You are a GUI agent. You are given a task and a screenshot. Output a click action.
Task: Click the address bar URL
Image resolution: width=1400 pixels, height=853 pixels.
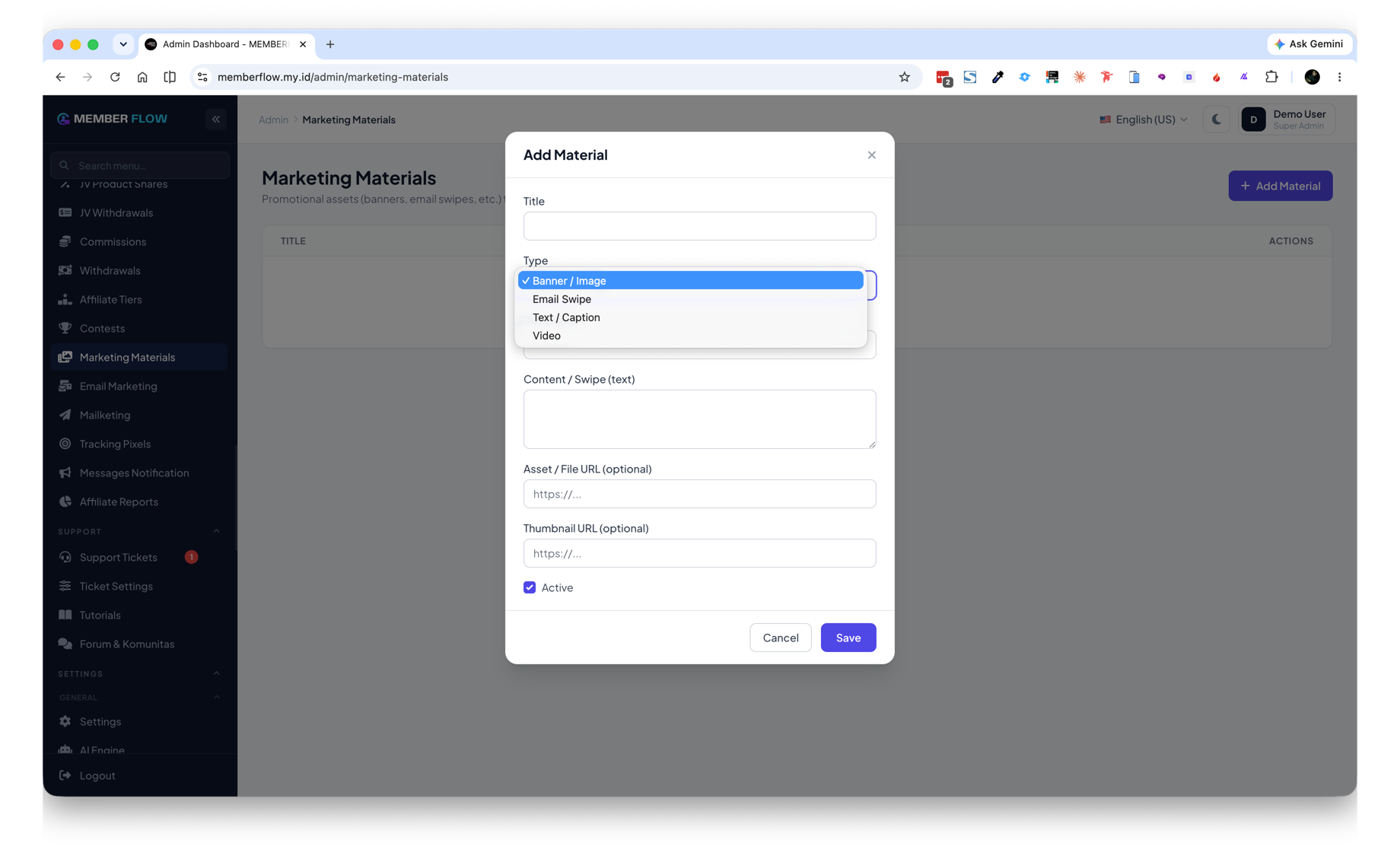click(x=332, y=77)
